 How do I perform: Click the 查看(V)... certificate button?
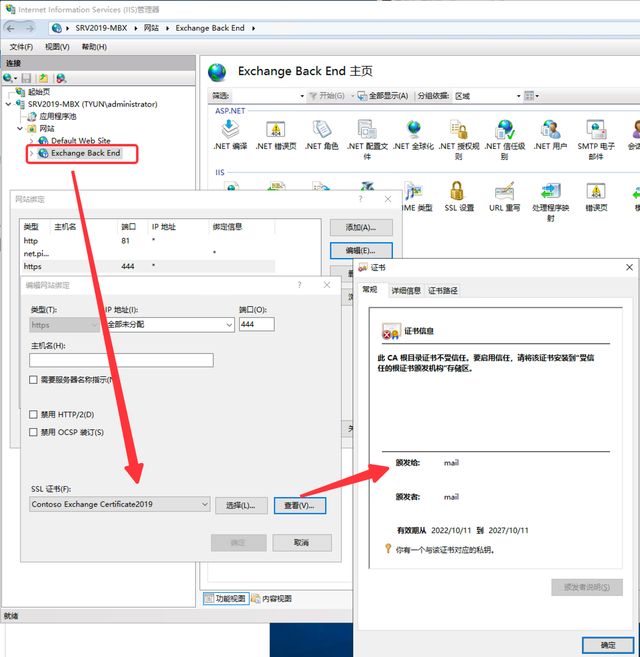299,505
